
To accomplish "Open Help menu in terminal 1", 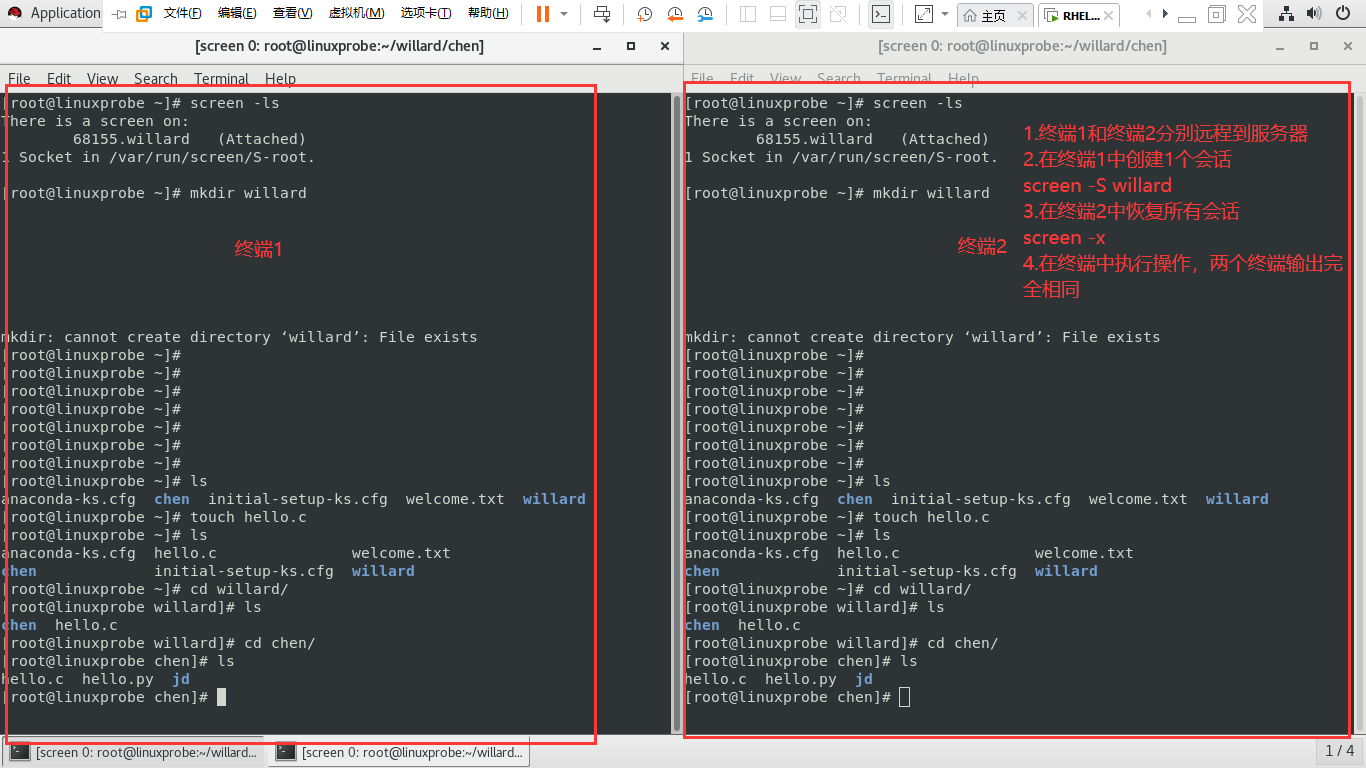I will [280, 78].
